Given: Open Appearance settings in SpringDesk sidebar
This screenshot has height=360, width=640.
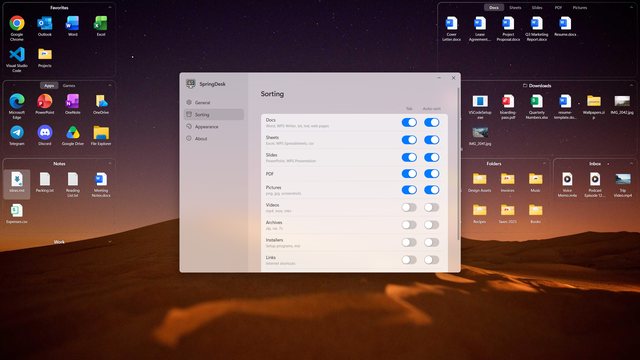Looking at the screenshot, I should (214, 127).
